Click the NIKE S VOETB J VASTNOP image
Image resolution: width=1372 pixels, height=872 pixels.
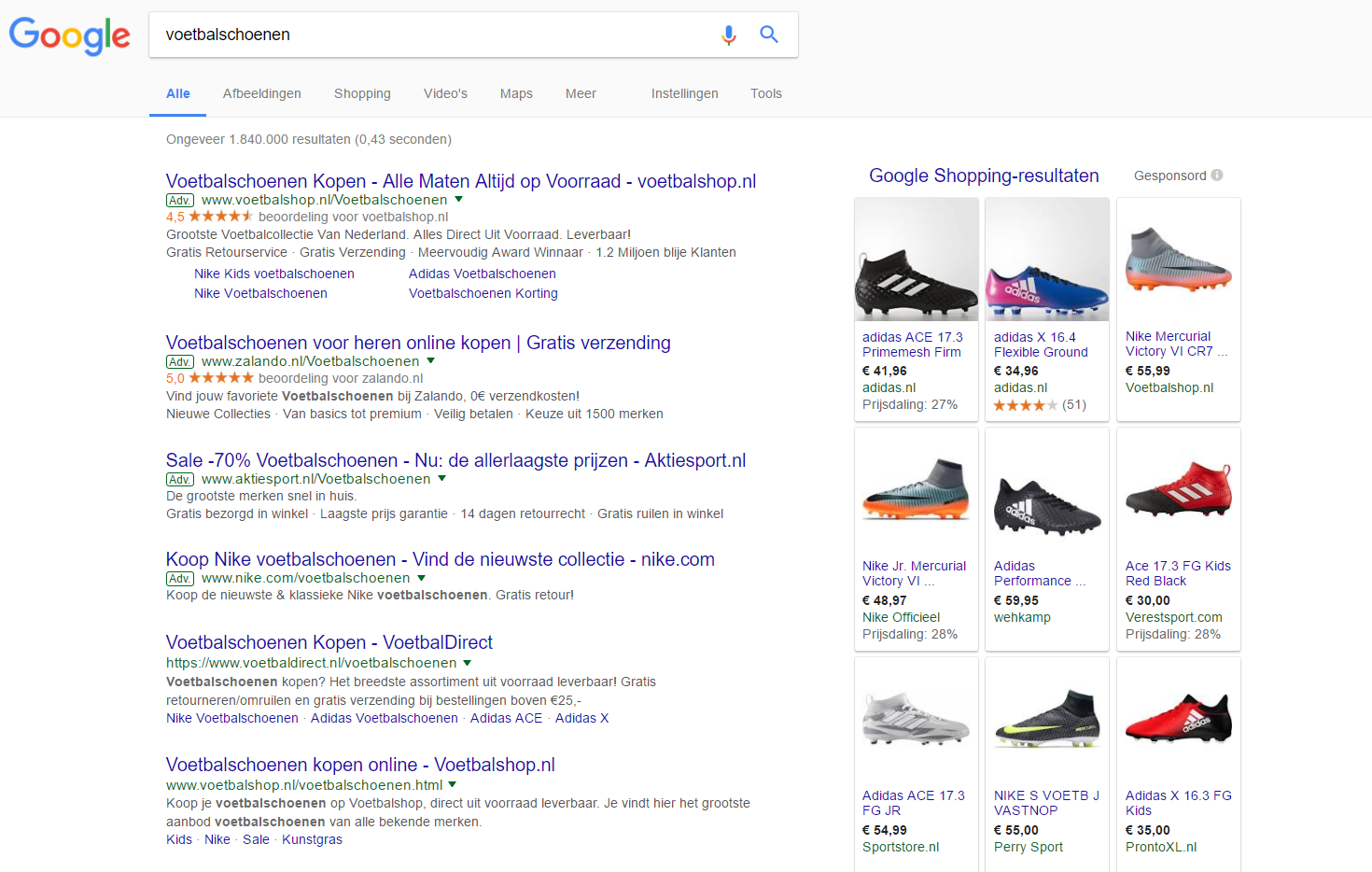point(1046,720)
